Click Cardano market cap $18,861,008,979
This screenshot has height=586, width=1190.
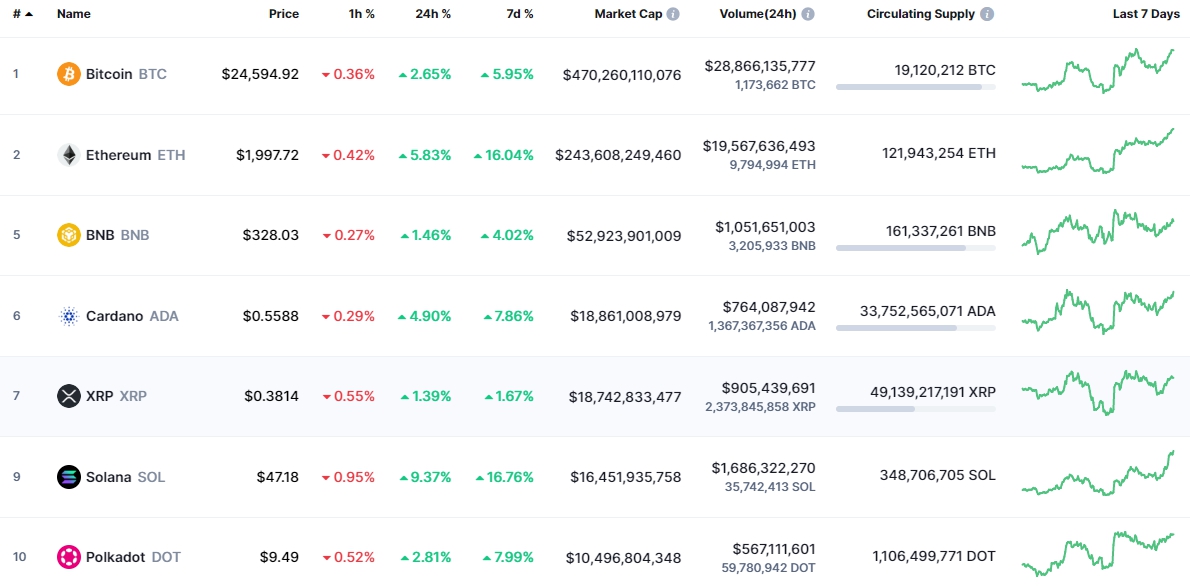(626, 316)
